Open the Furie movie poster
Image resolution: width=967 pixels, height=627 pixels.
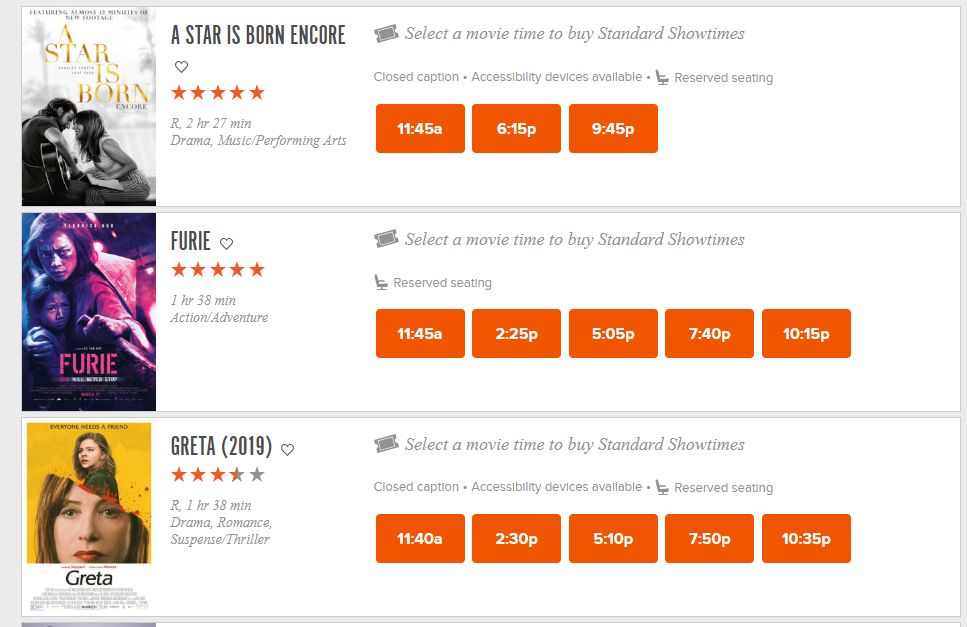tap(89, 312)
